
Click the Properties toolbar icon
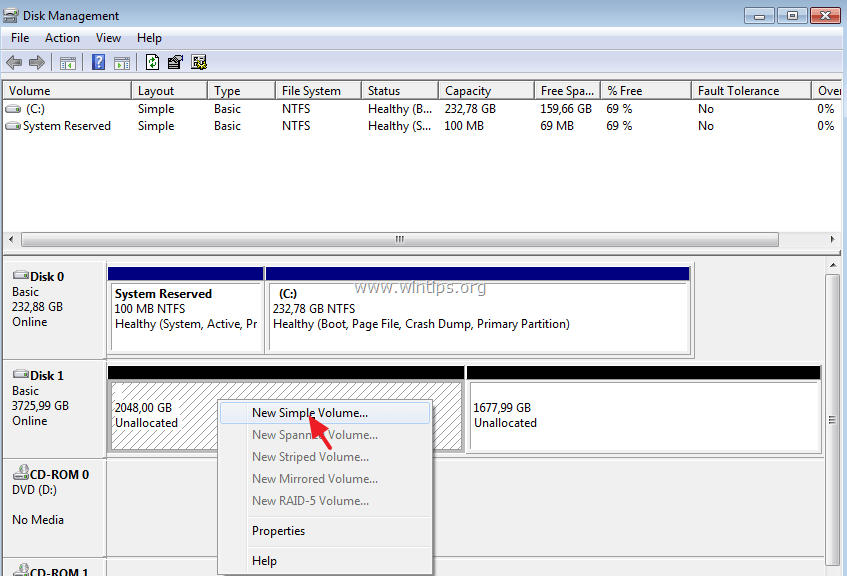pos(175,61)
